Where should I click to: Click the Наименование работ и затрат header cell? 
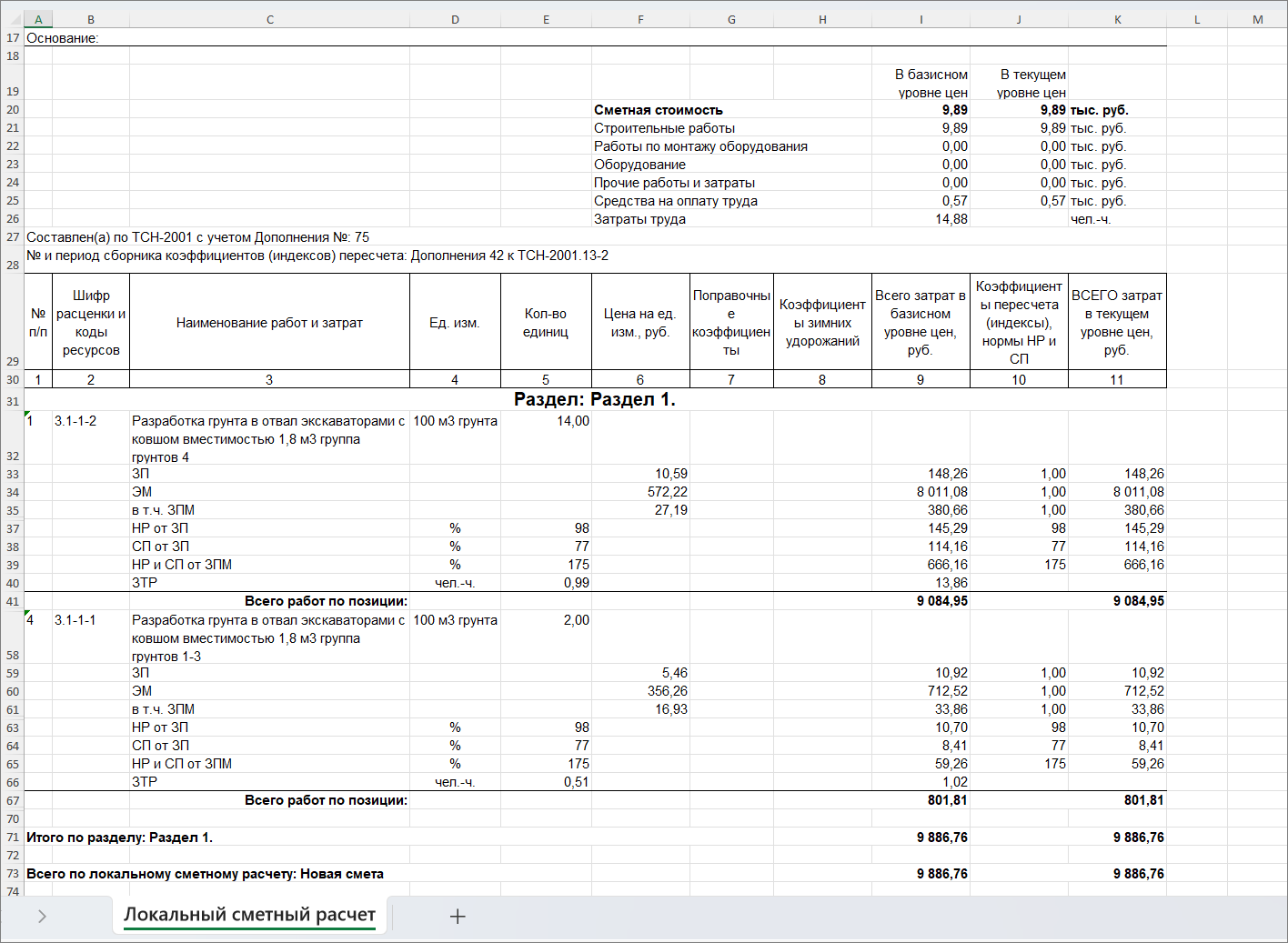269,323
